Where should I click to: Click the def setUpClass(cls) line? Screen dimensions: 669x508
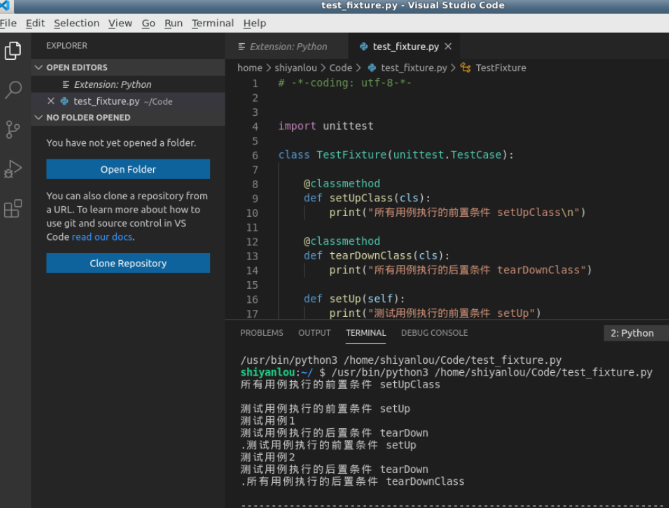click(367, 198)
